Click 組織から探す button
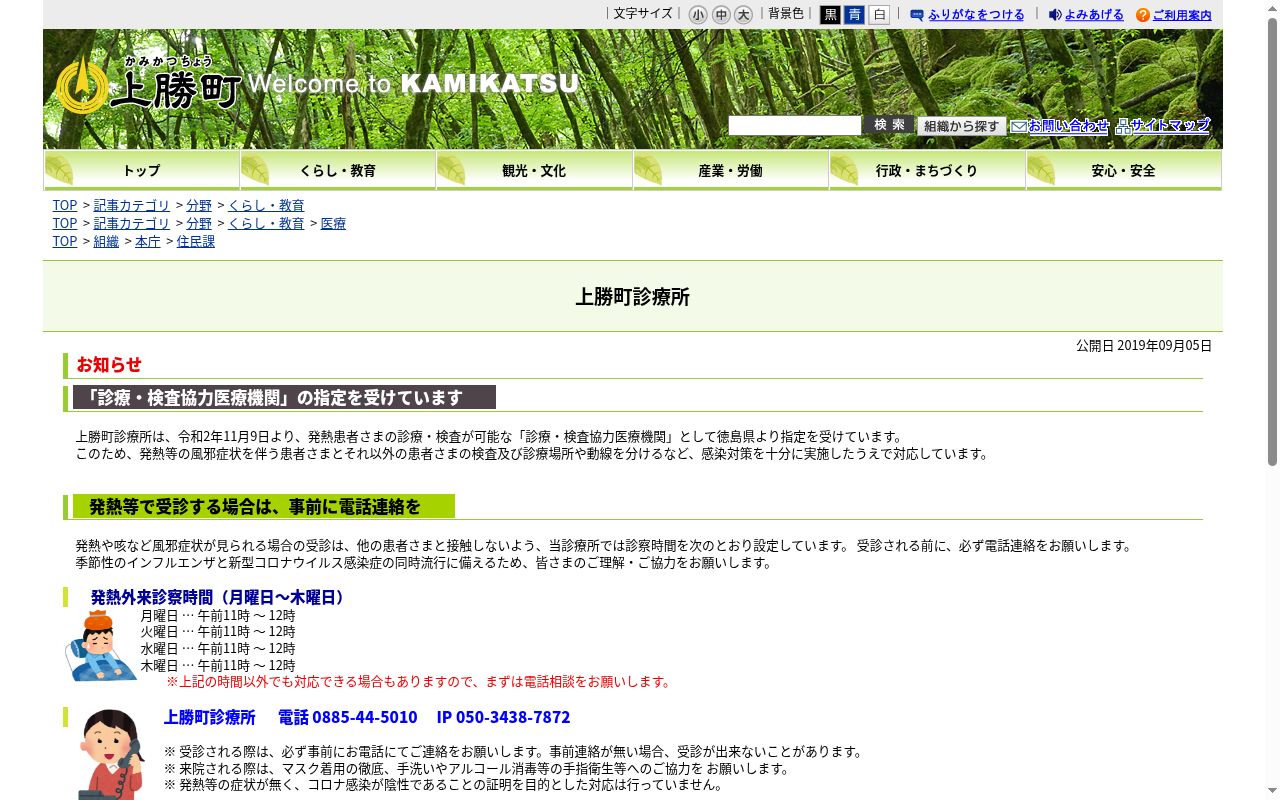The height and width of the screenshot is (800, 1280). 961,126
